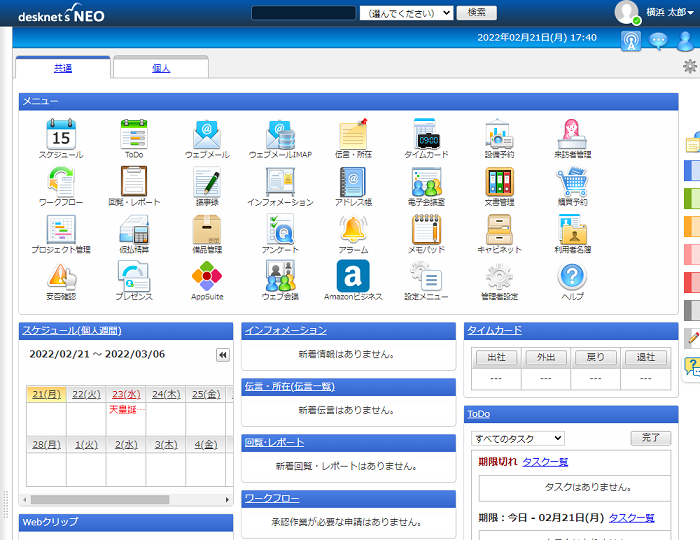The image size is (700, 540).
Task: Open 電子会議室 icon
Action: pos(426,182)
